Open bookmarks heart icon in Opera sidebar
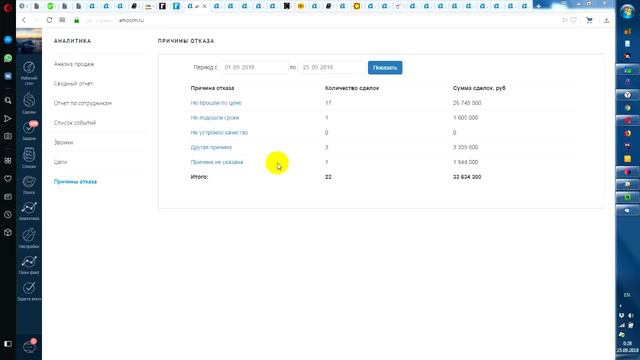The width and height of the screenshot is (640, 360). tap(8, 179)
